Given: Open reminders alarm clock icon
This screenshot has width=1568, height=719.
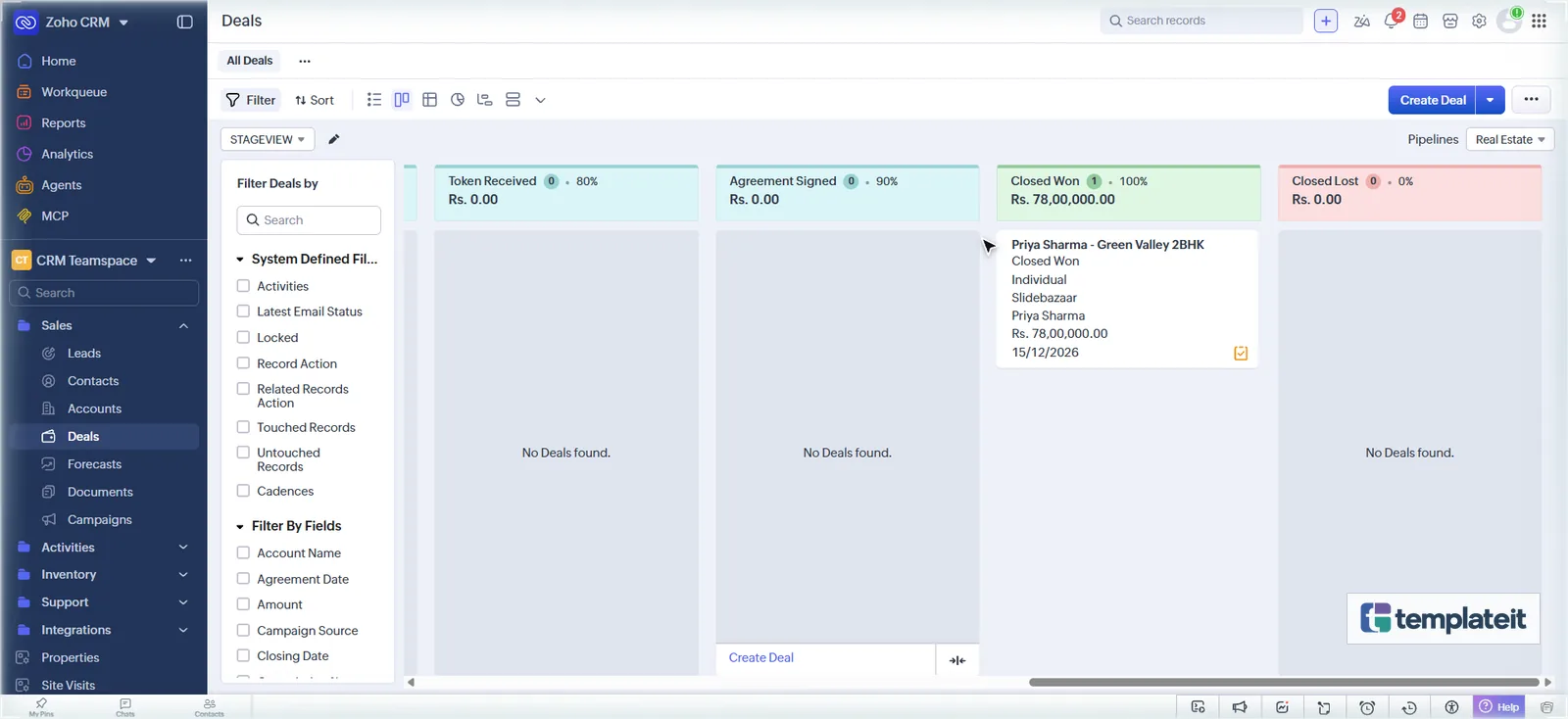Looking at the screenshot, I should (x=1367, y=707).
